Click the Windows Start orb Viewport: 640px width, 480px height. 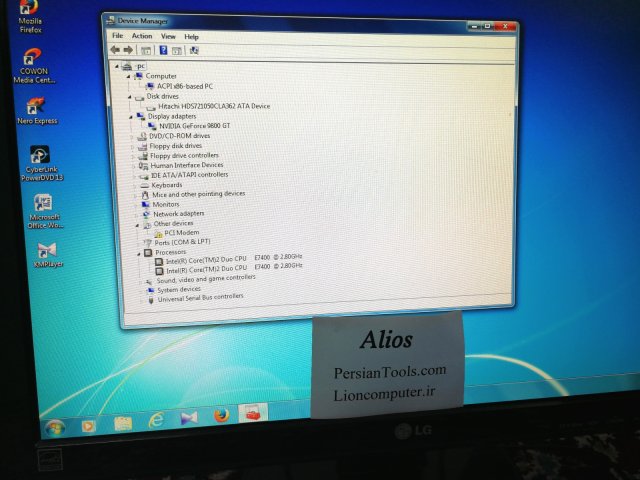pyautogui.click(x=55, y=427)
